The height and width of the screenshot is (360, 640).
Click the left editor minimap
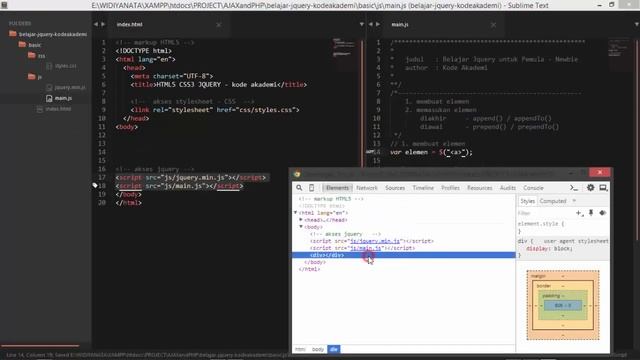point(344,48)
